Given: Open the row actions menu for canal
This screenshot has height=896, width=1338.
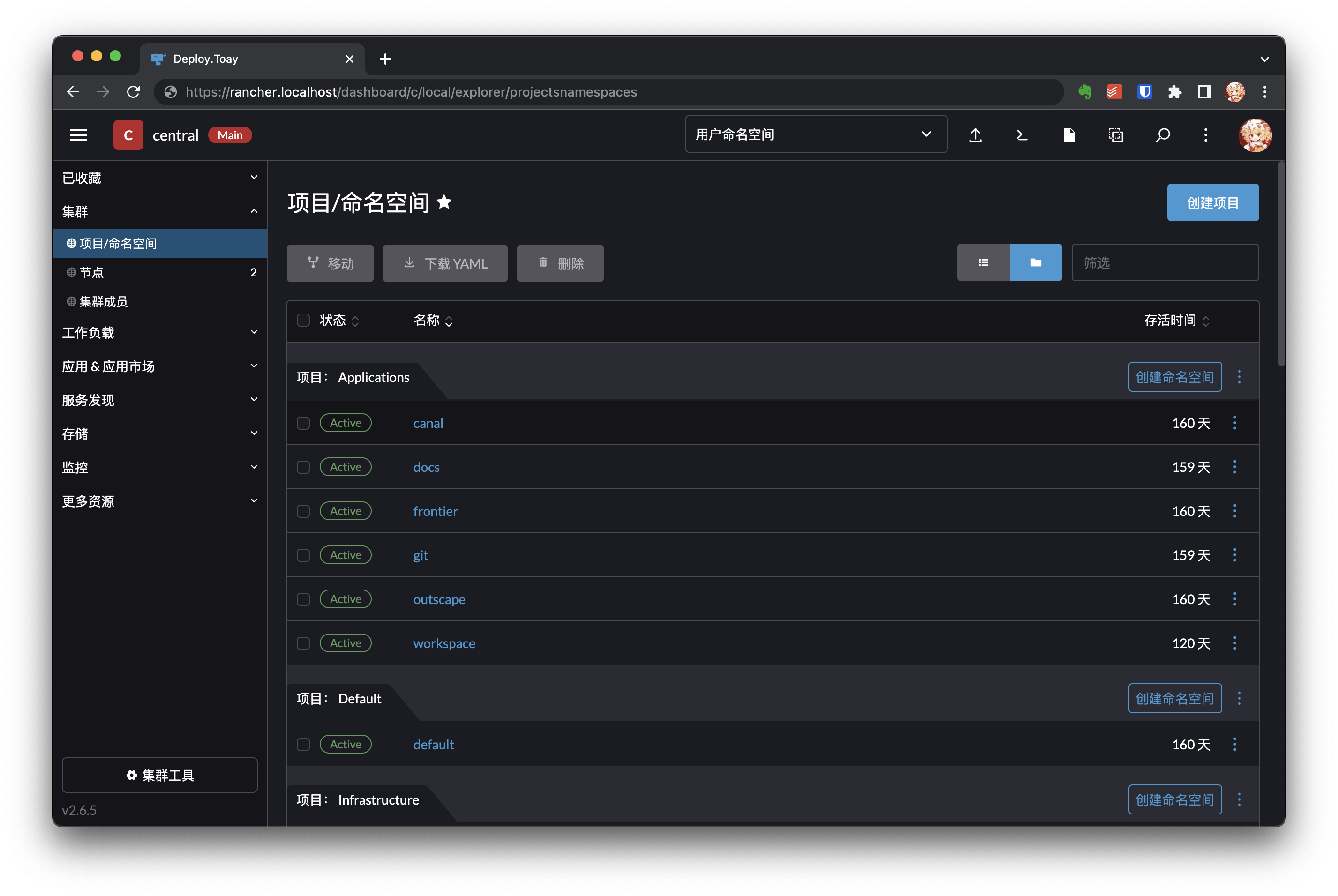Looking at the screenshot, I should tap(1234, 423).
